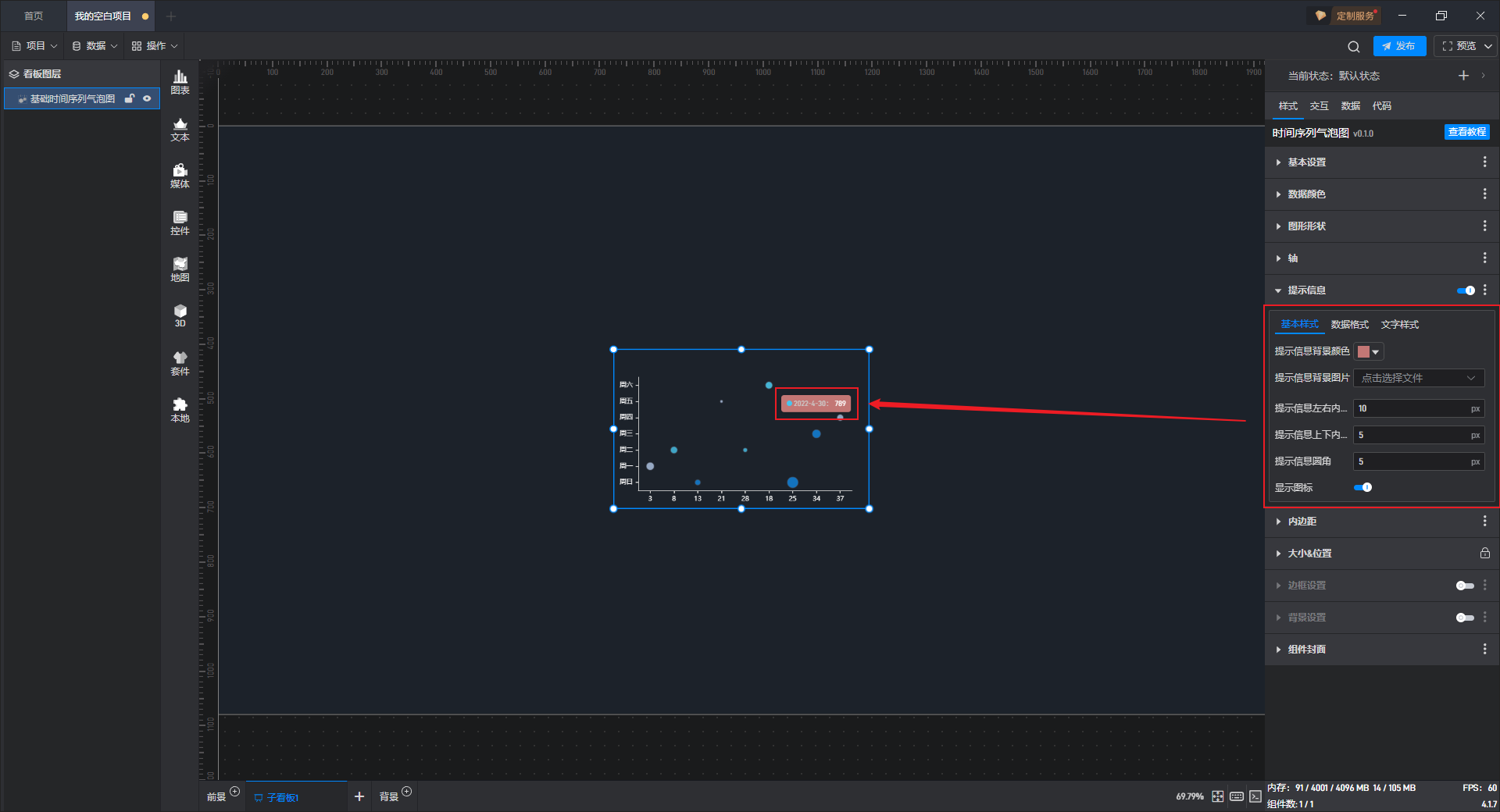Click the keyboard shortcuts icon in status bar

click(x=1237, y=796)
